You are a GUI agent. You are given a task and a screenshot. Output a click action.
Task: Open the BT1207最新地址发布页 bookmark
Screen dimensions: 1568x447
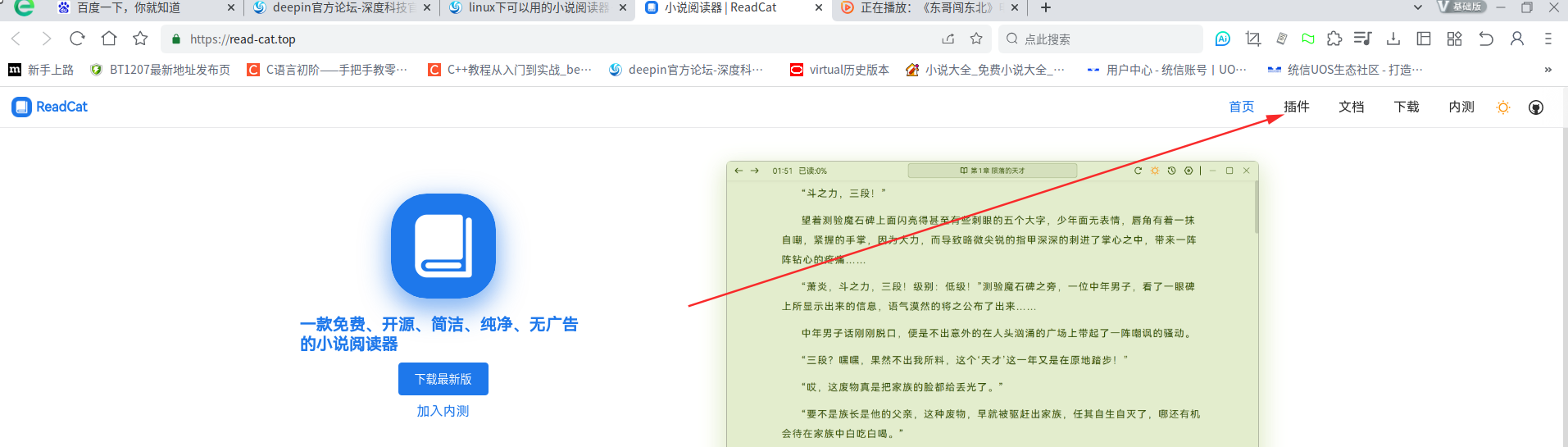pyautogui.click(x=160, y=70)
